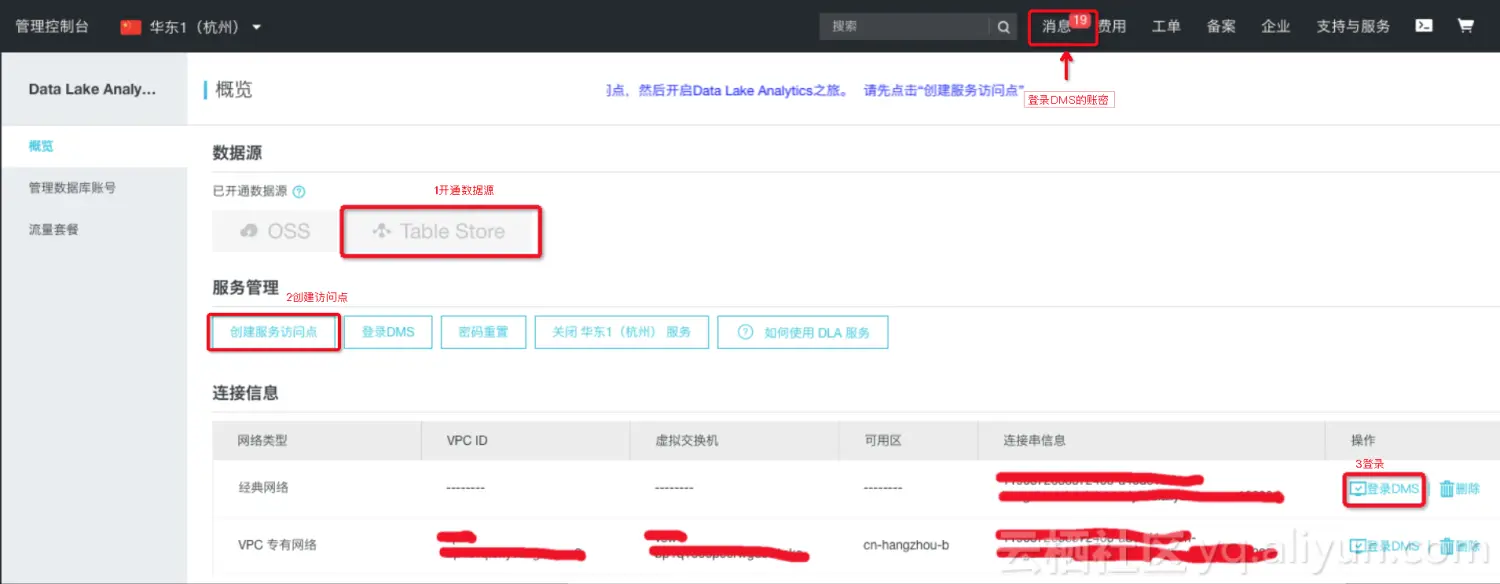1500x584 pixels.
Task: Click 创建服务访问点 button
Action: point(274,332)
